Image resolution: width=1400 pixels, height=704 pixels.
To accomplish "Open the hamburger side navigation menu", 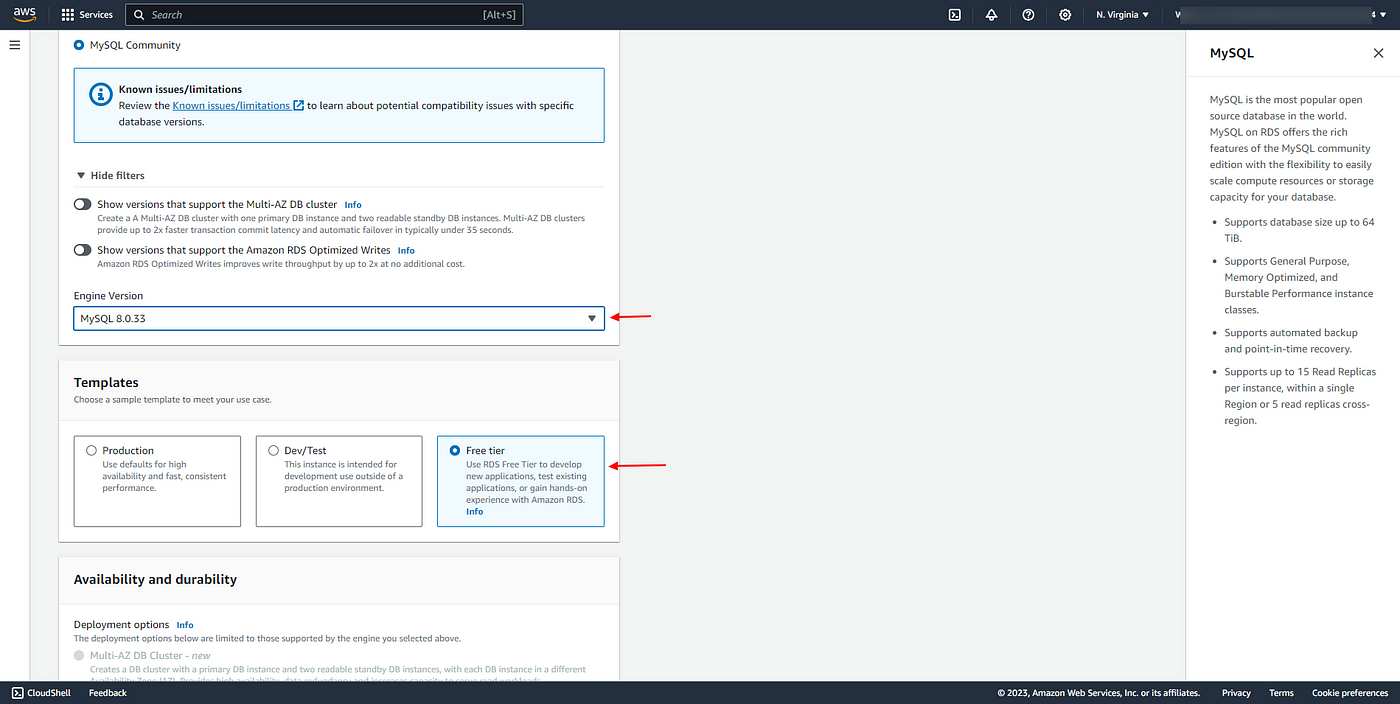I will 14,45.
